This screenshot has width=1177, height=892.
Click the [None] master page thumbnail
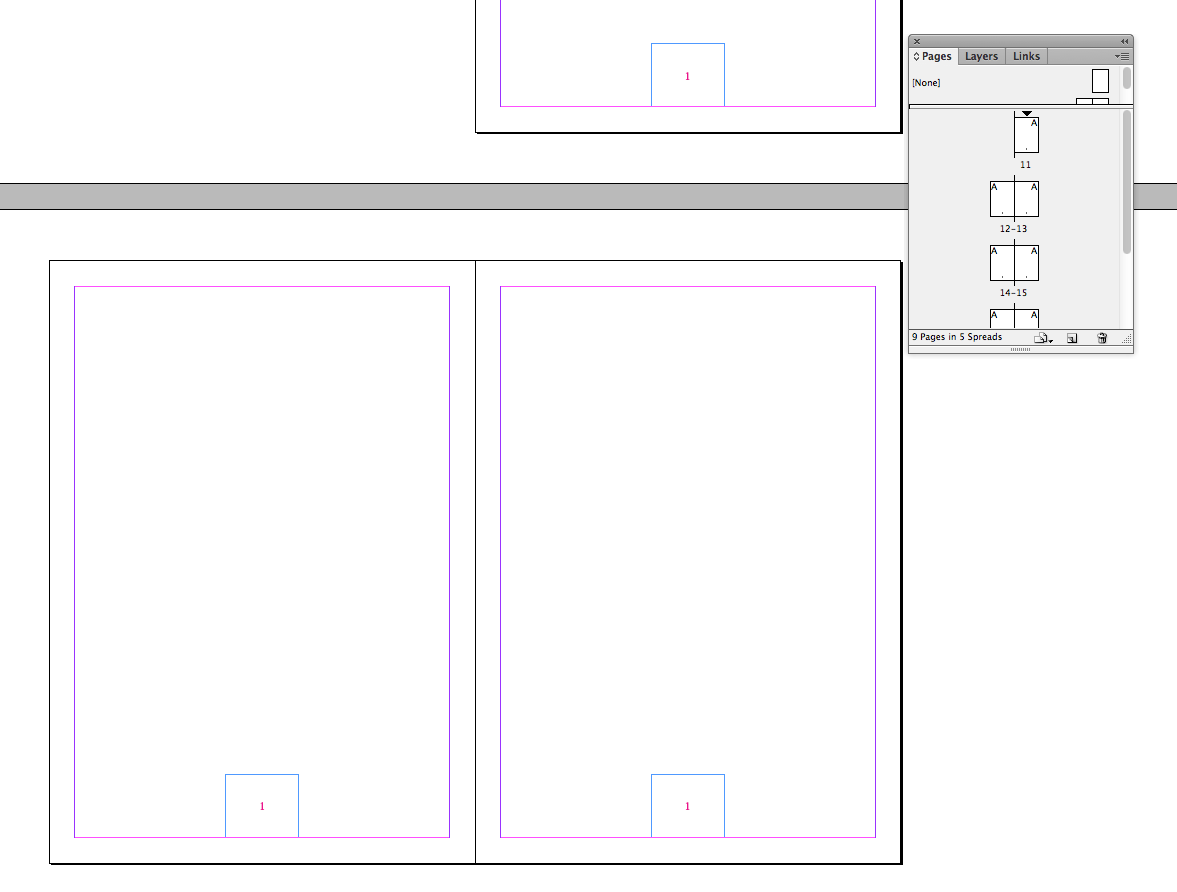[1100, 81]
